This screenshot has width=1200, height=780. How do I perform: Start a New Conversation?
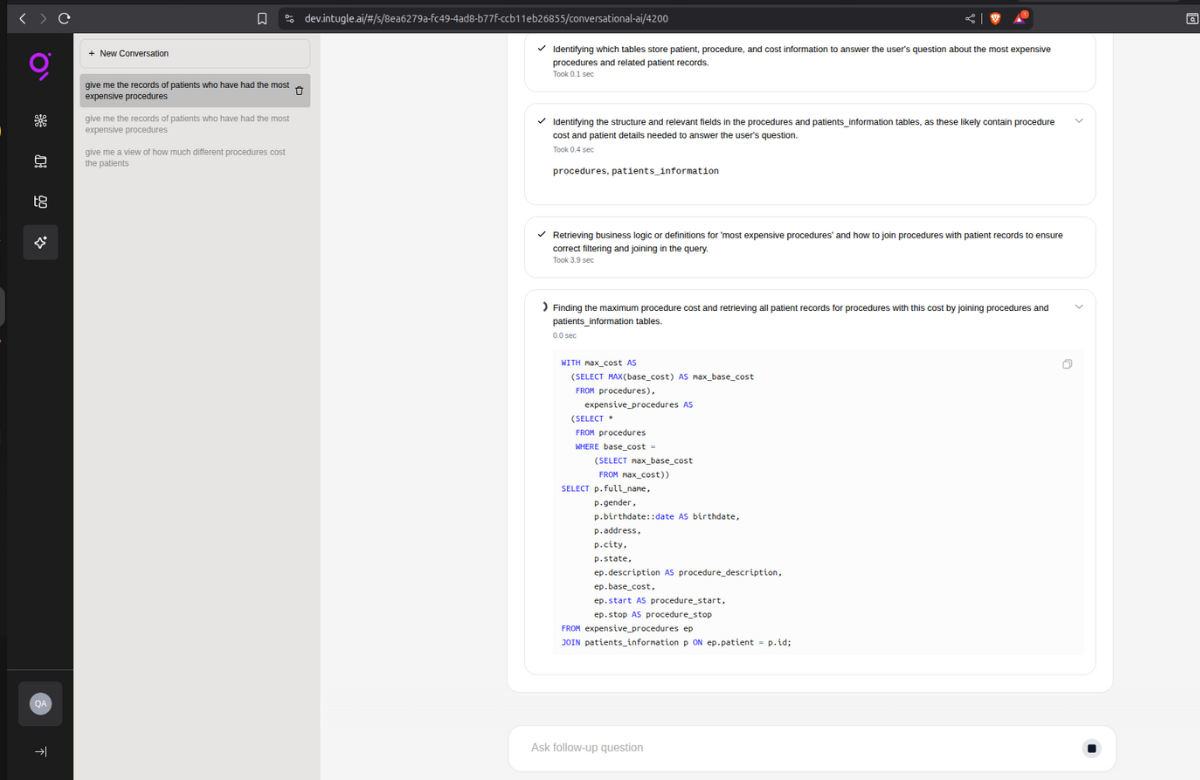(x=195, y=53)
